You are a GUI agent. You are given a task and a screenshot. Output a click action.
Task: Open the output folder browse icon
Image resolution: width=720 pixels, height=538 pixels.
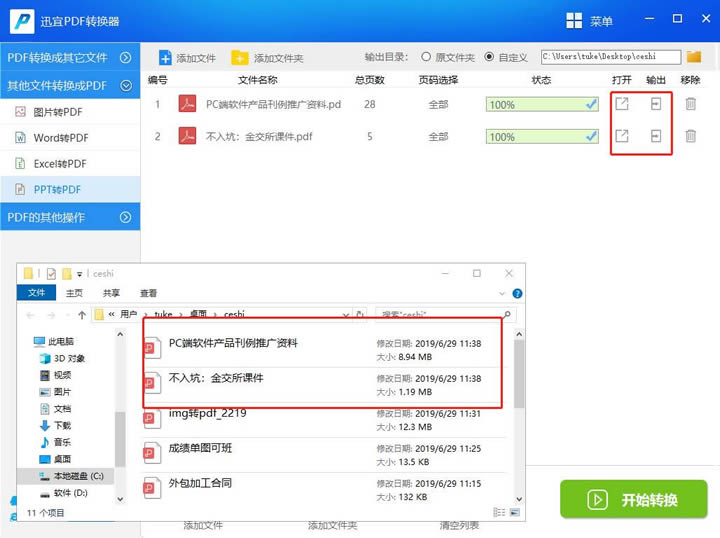[x=694, y=57]
